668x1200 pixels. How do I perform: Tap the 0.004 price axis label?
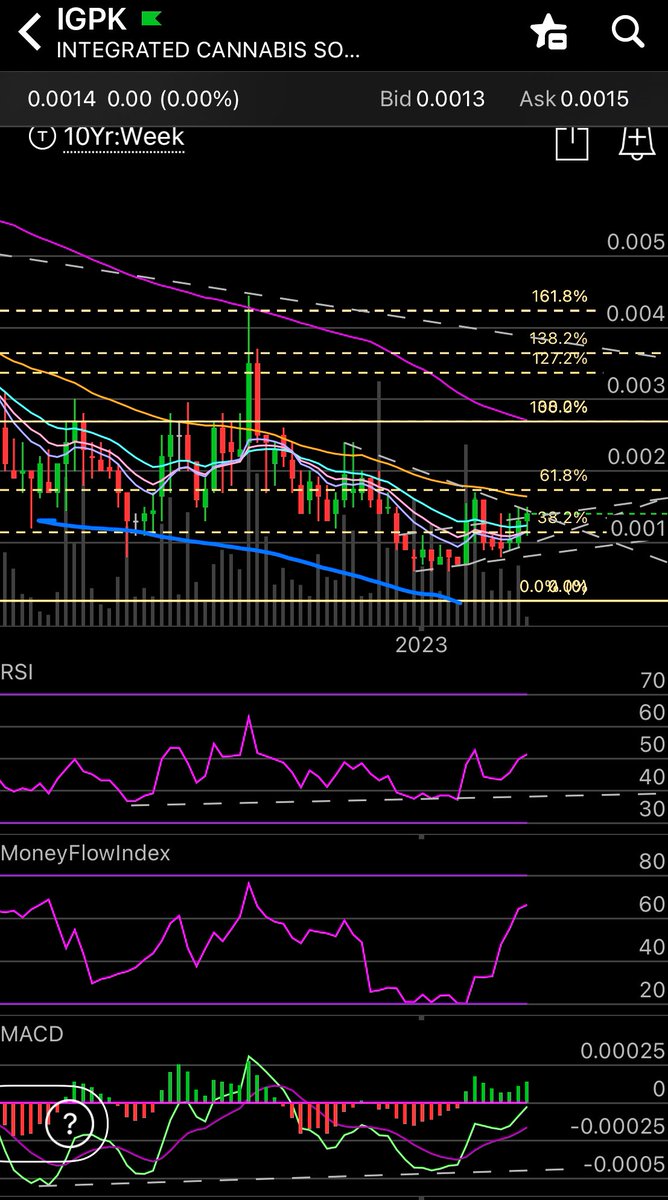click(637, 314)
